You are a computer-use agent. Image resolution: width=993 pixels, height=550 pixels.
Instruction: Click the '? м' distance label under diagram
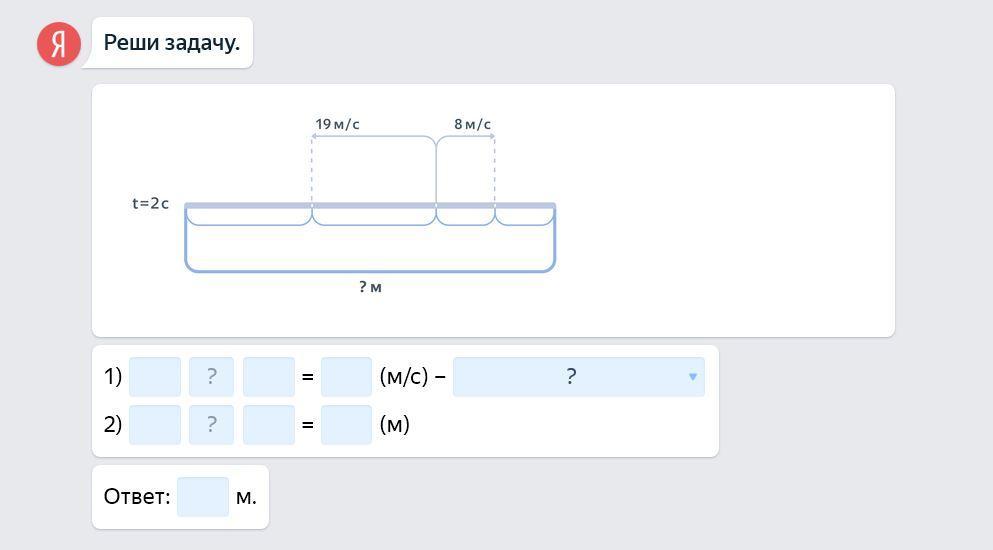(x=370, y=287)
